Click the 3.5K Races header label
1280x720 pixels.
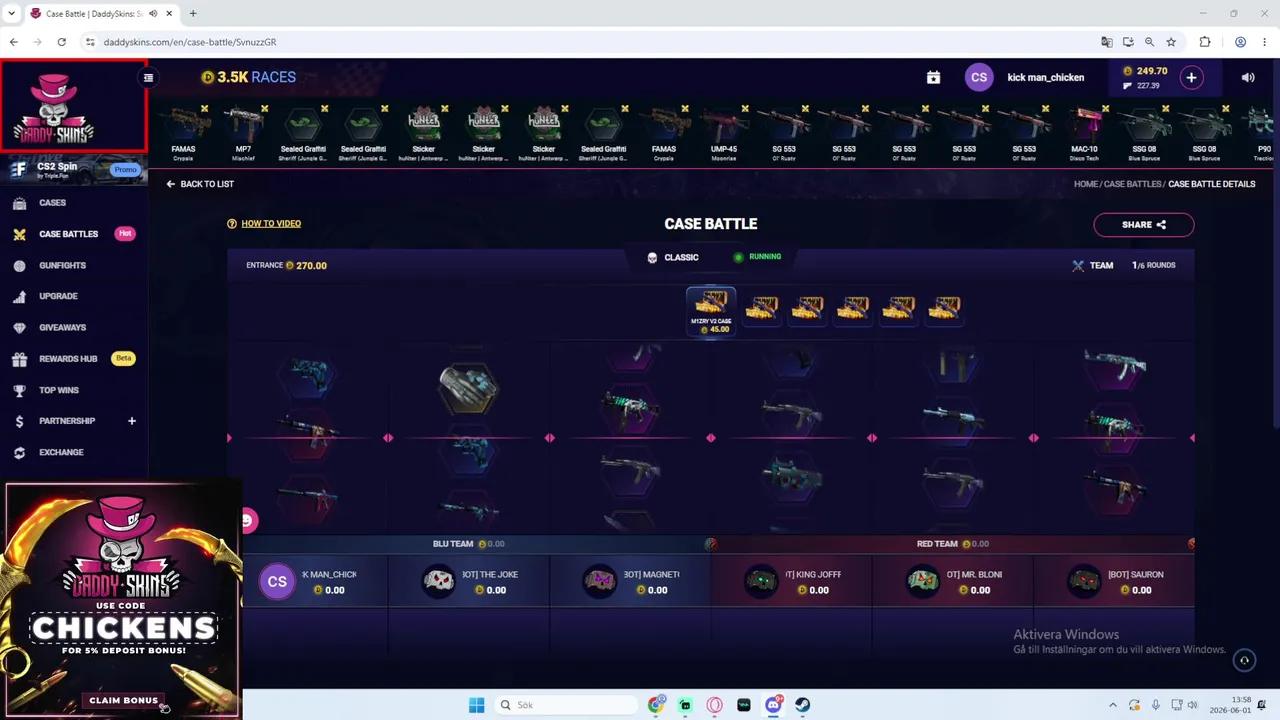click(249, 77)
